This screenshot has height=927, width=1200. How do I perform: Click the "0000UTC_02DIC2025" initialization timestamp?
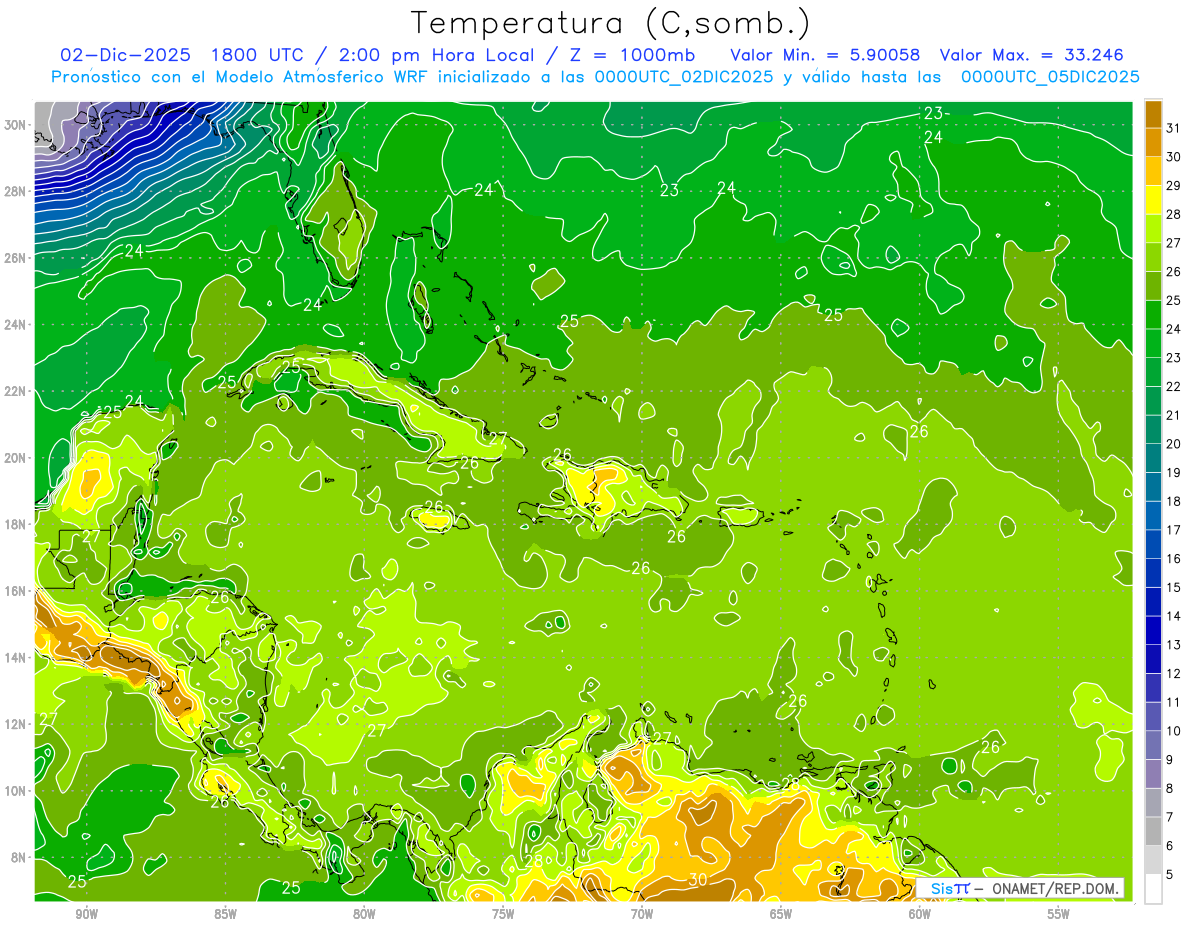(x=683, y=77)
